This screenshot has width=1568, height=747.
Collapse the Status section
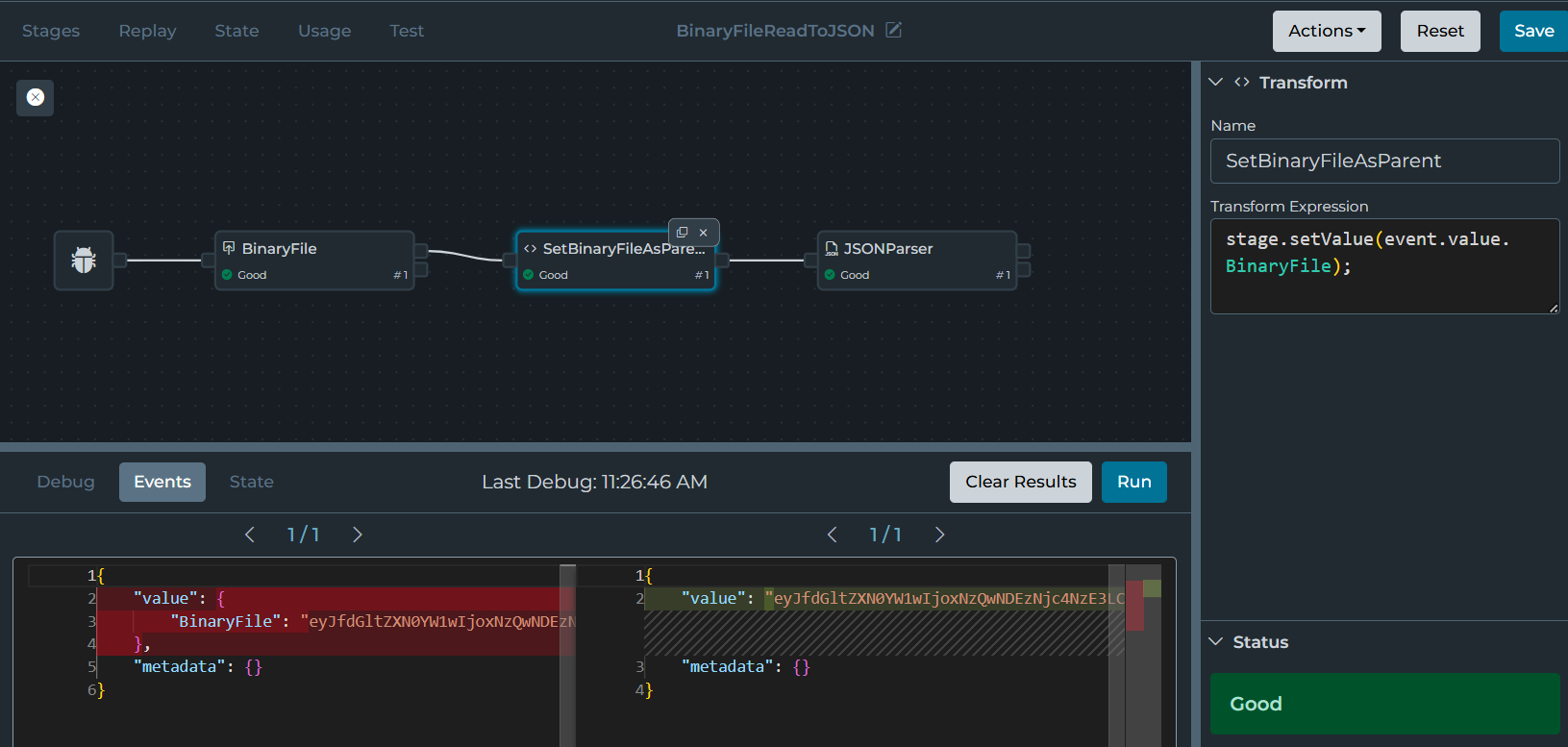click(1216, 641)
